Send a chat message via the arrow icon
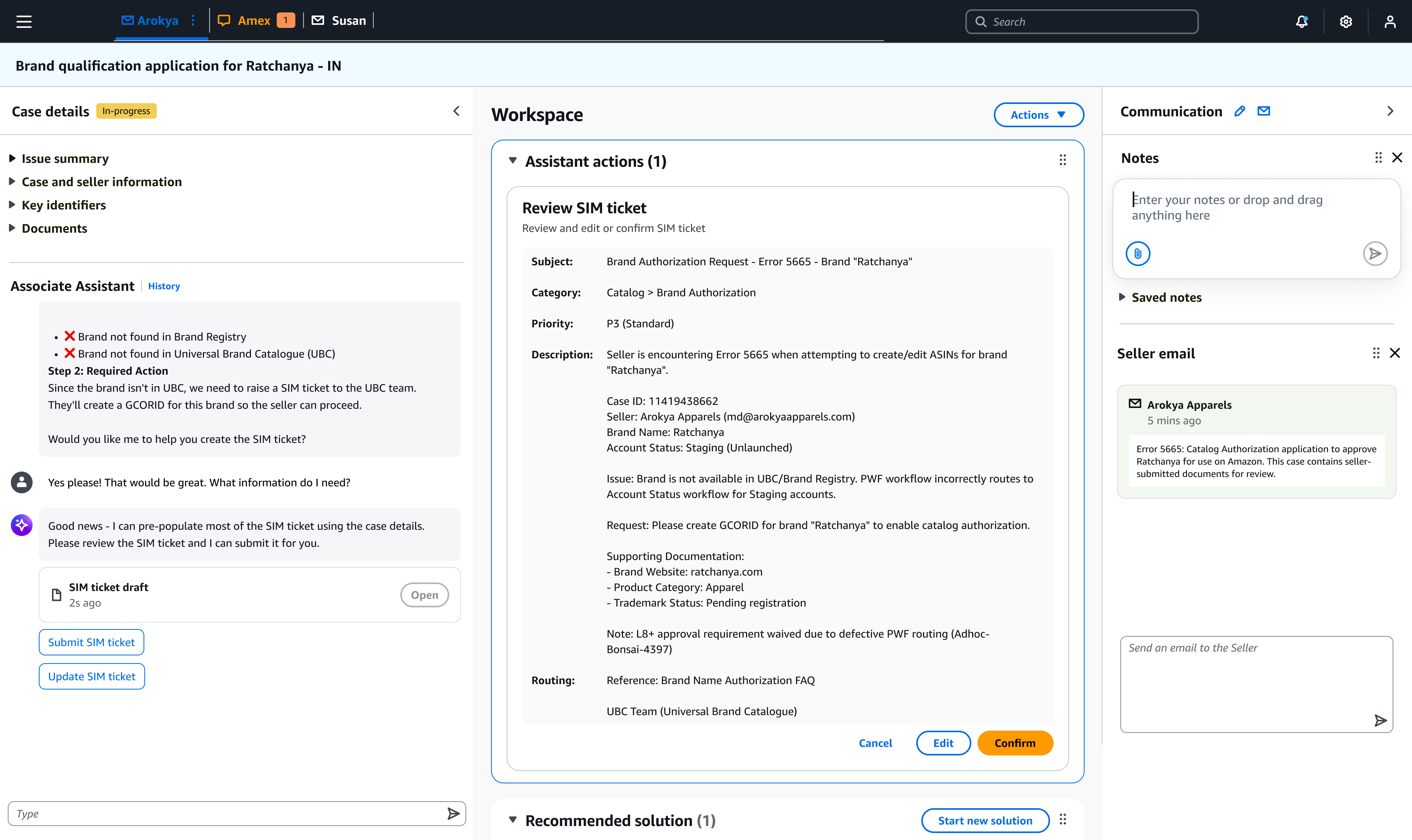This screenshot has width=1412, height=840. click(x=453, y=813)
